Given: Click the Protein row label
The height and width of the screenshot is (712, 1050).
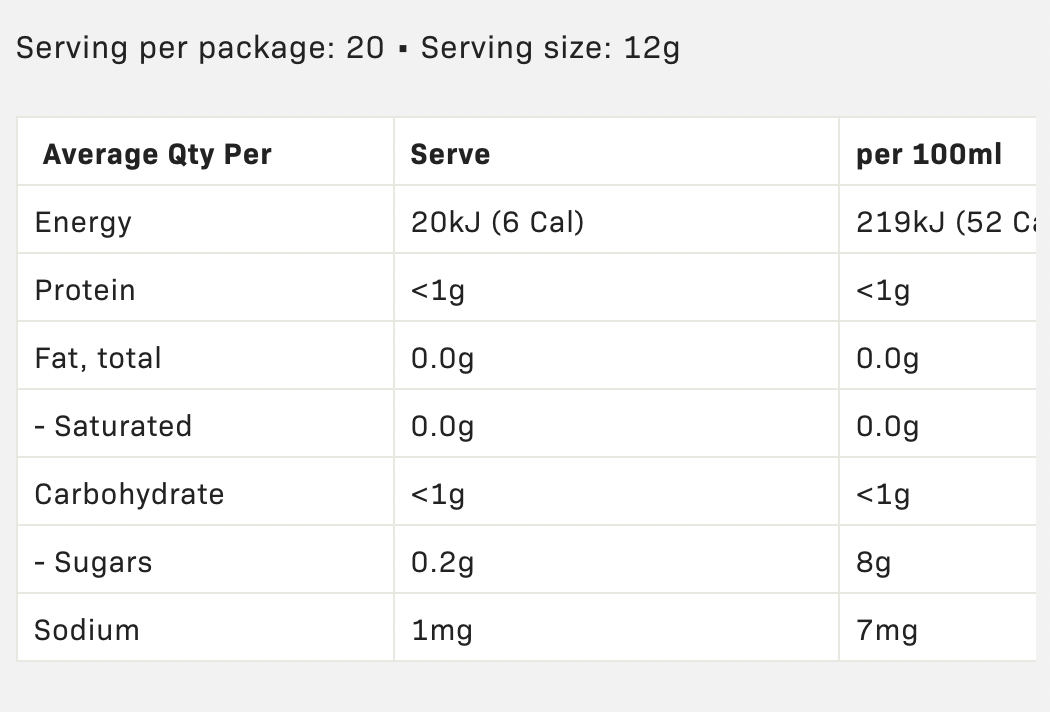Looking at the screenshot, I should (x=85, y=290).
